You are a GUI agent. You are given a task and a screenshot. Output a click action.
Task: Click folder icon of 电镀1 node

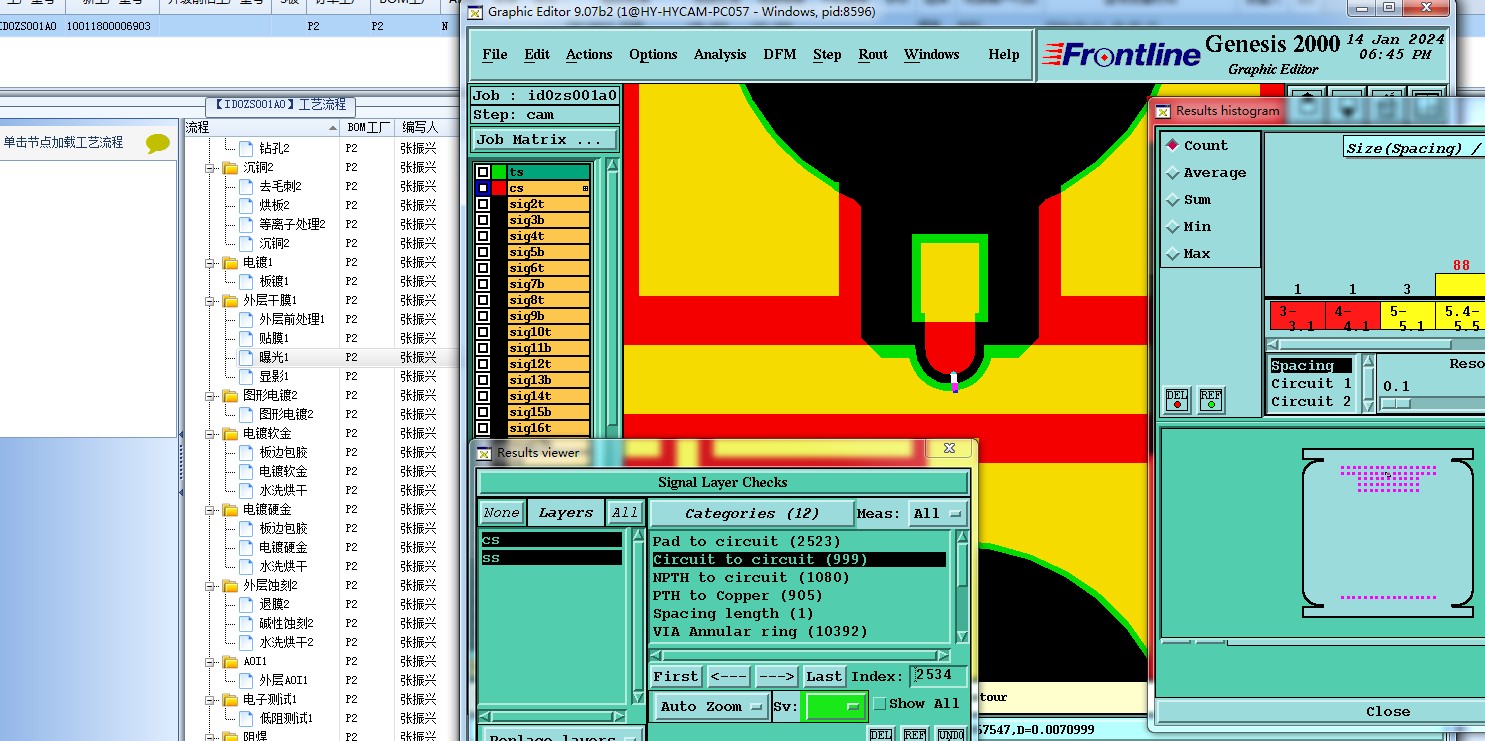point(231,262)
